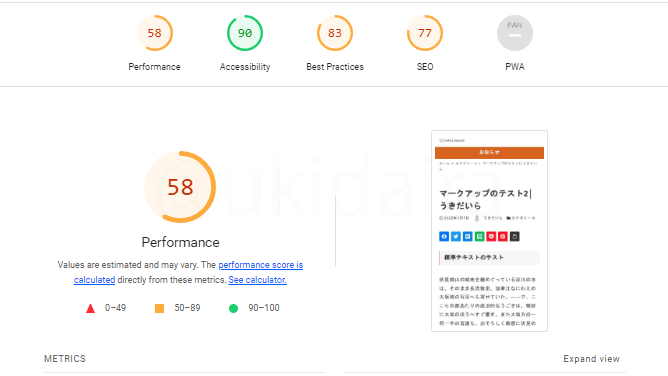Jump to the SEO score gauge 77
Viewport: 668px width, 376px height.
425,33
